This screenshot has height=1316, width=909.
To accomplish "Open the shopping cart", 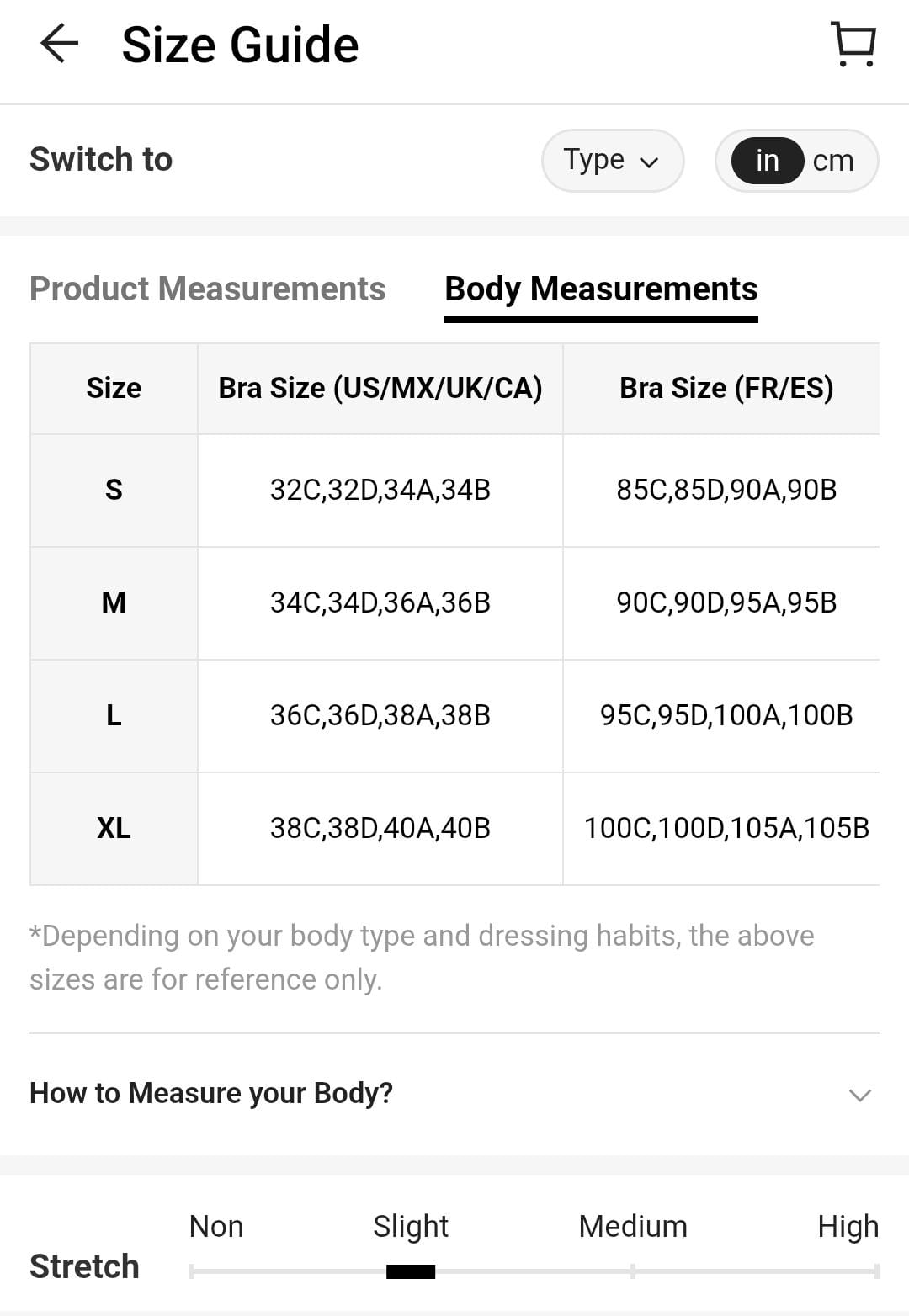I will click(853, 44).
